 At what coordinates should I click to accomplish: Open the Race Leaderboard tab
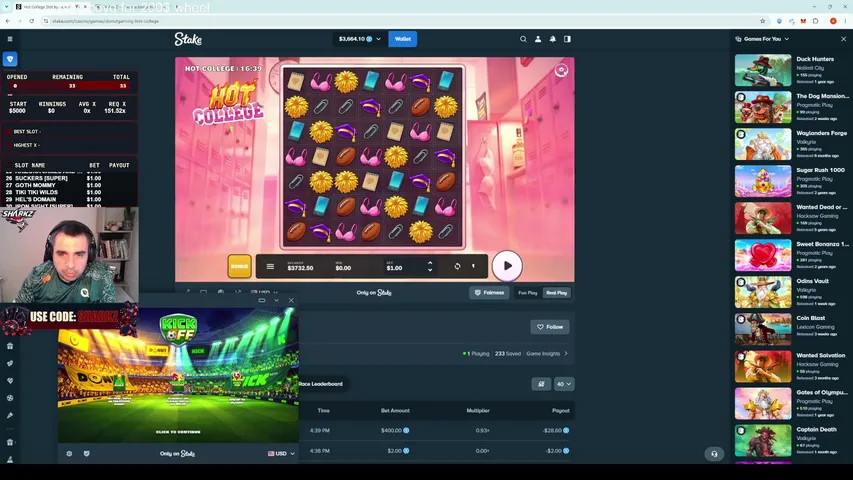tap(320, 384)
